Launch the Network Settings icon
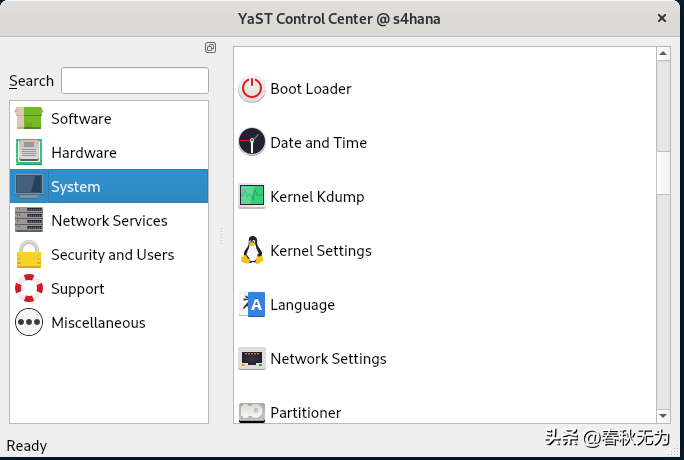This screenshot has height=460, width=684. (252, 359)
